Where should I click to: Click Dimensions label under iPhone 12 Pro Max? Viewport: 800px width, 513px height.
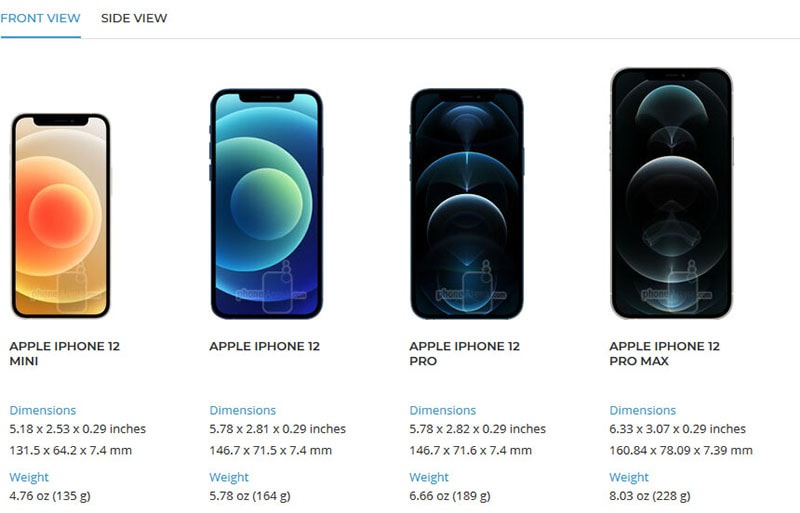643,410
